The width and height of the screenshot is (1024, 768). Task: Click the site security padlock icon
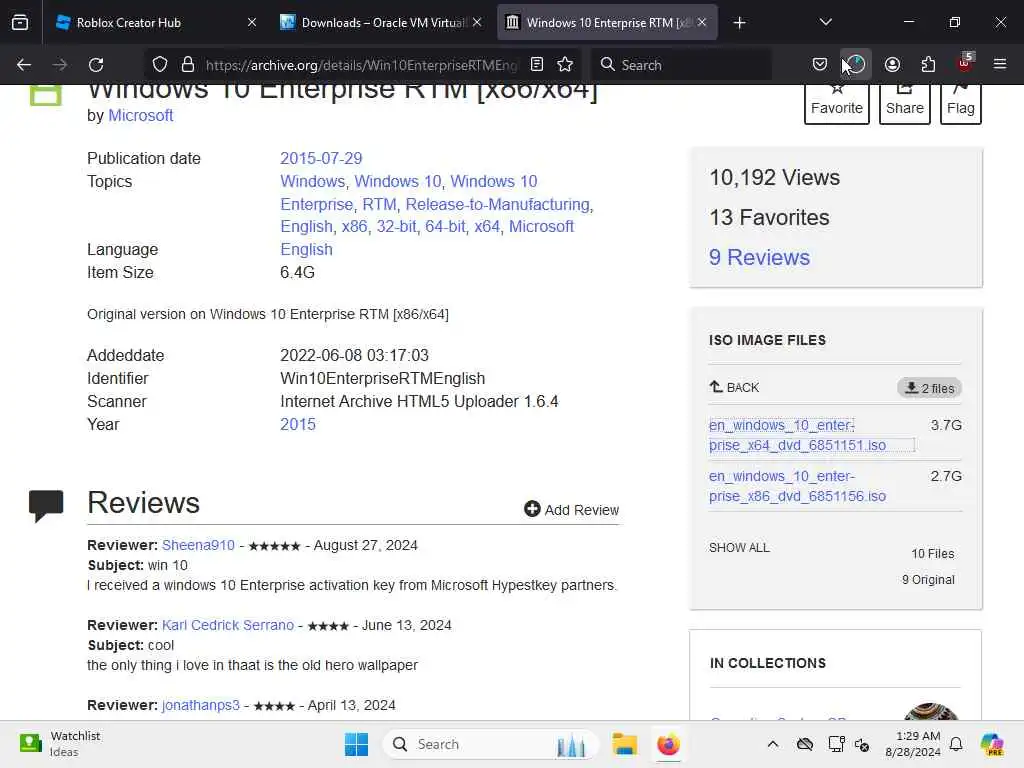tap(188, 65)
